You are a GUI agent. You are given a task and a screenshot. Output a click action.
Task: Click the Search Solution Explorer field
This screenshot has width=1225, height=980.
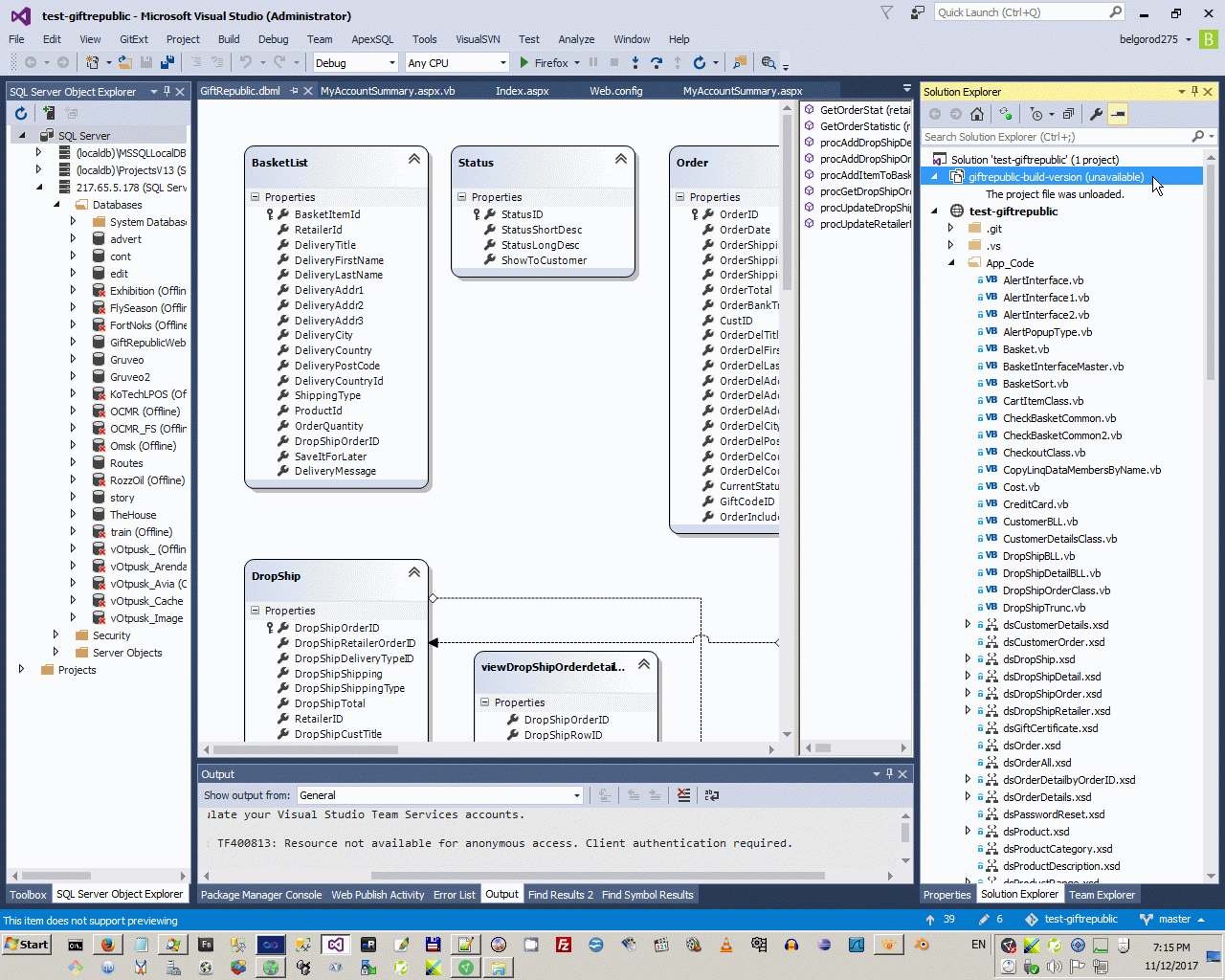click(1056, 137)
